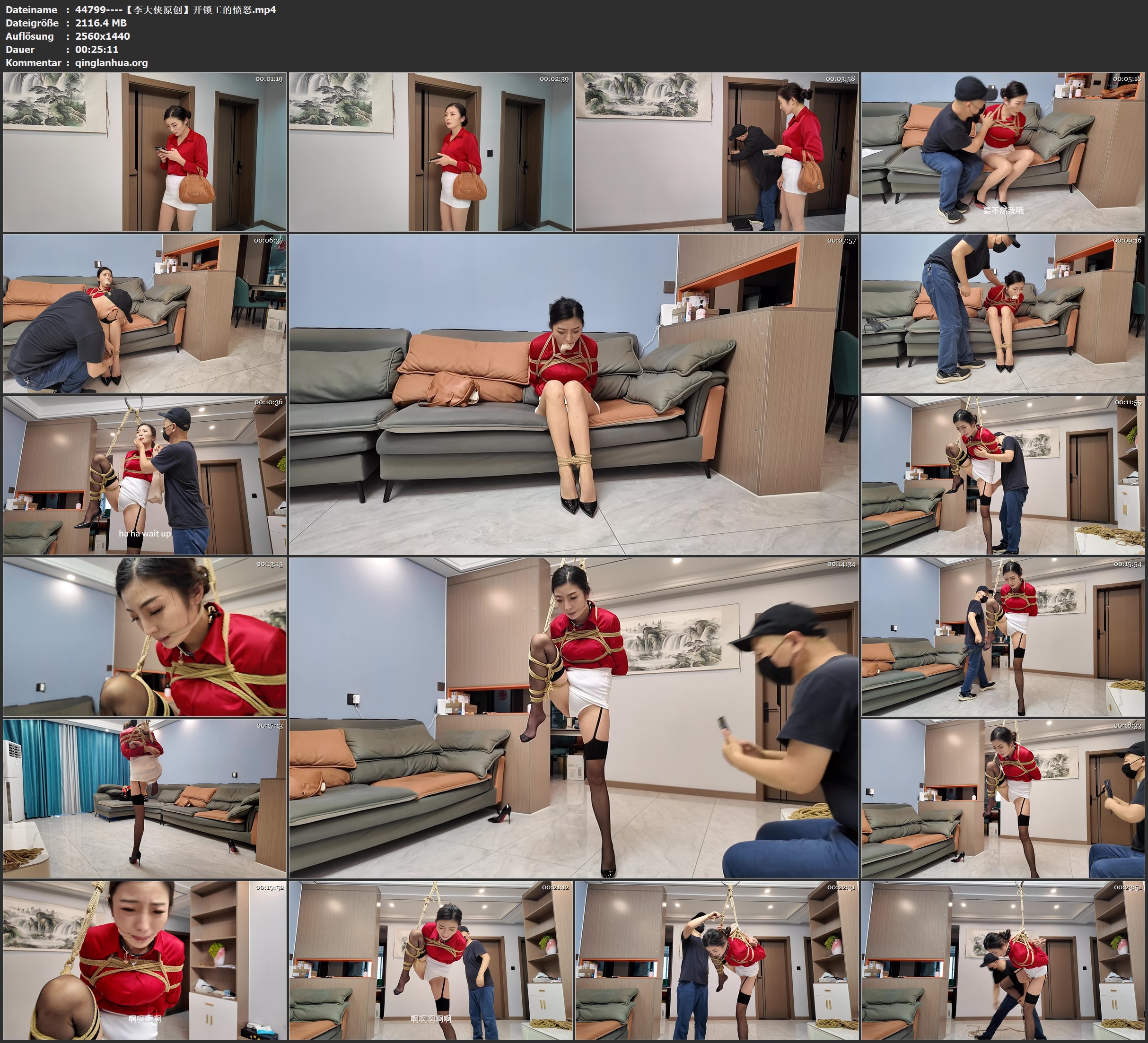Select the frame marked 00:22:31
Image resolution: width=1148 pixels, height=1043 pixels.
tap(716, 960)
